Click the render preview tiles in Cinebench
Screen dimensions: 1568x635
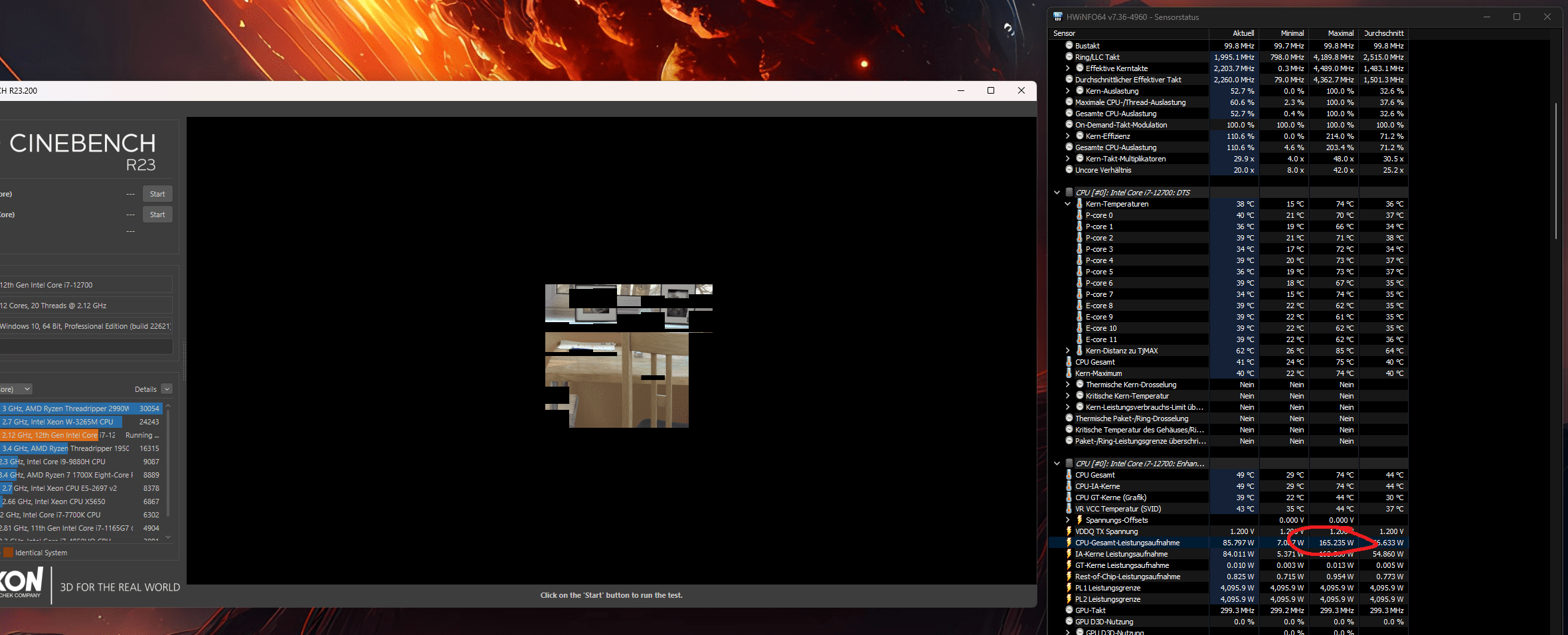pos(628,355)
